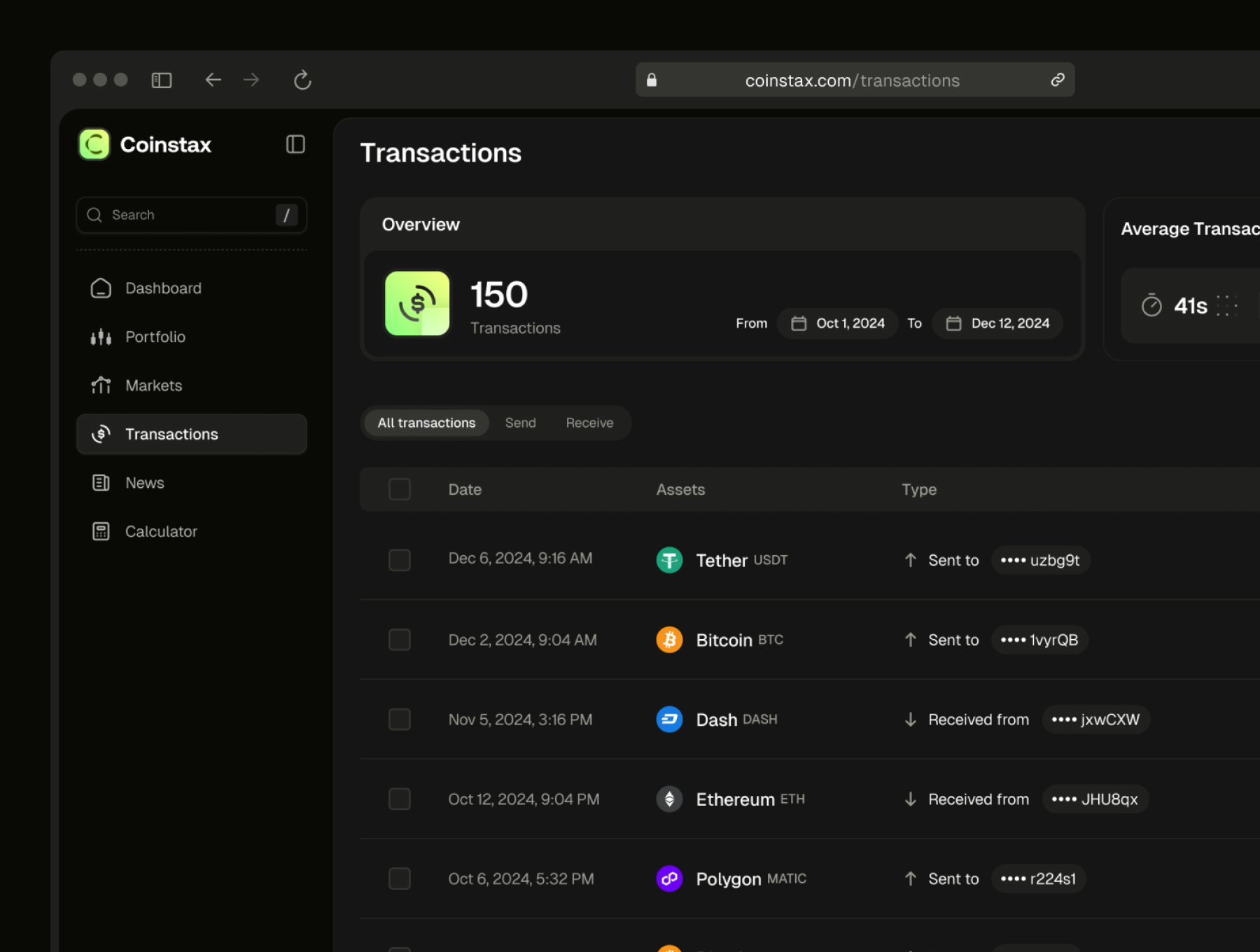The height and width of the screenshot is (952, 1260).
Task: Click the slash shortcut key badge
Action: [286, 215]
